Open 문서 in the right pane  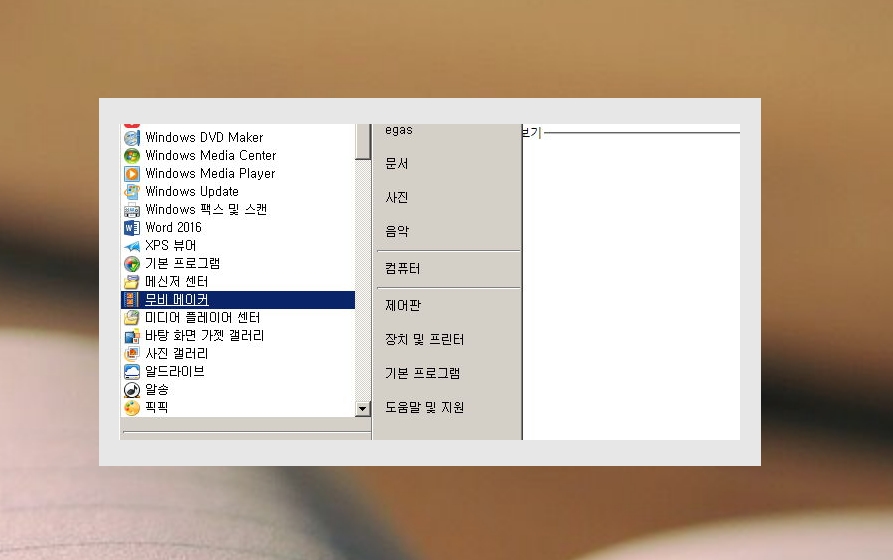coord(396,163)
